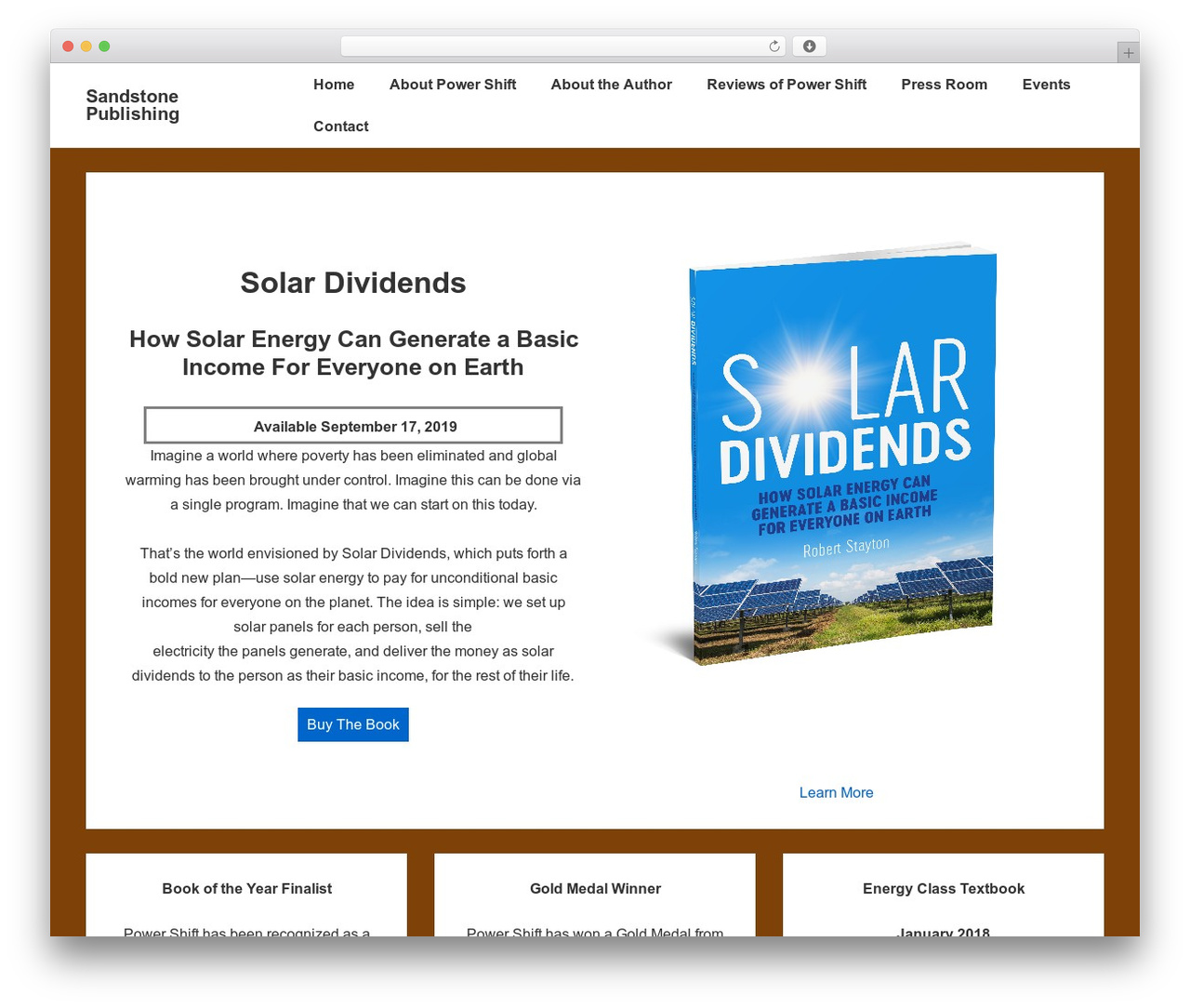The height and width of the screenshot is (1008, 1190).
Task: Open About Power Shift page
Action: 453,85
